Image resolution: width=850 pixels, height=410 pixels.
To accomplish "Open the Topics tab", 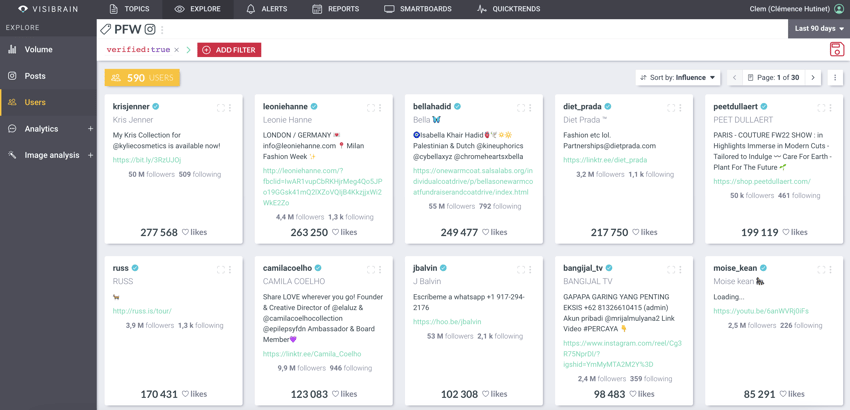I will pos(129,9).
